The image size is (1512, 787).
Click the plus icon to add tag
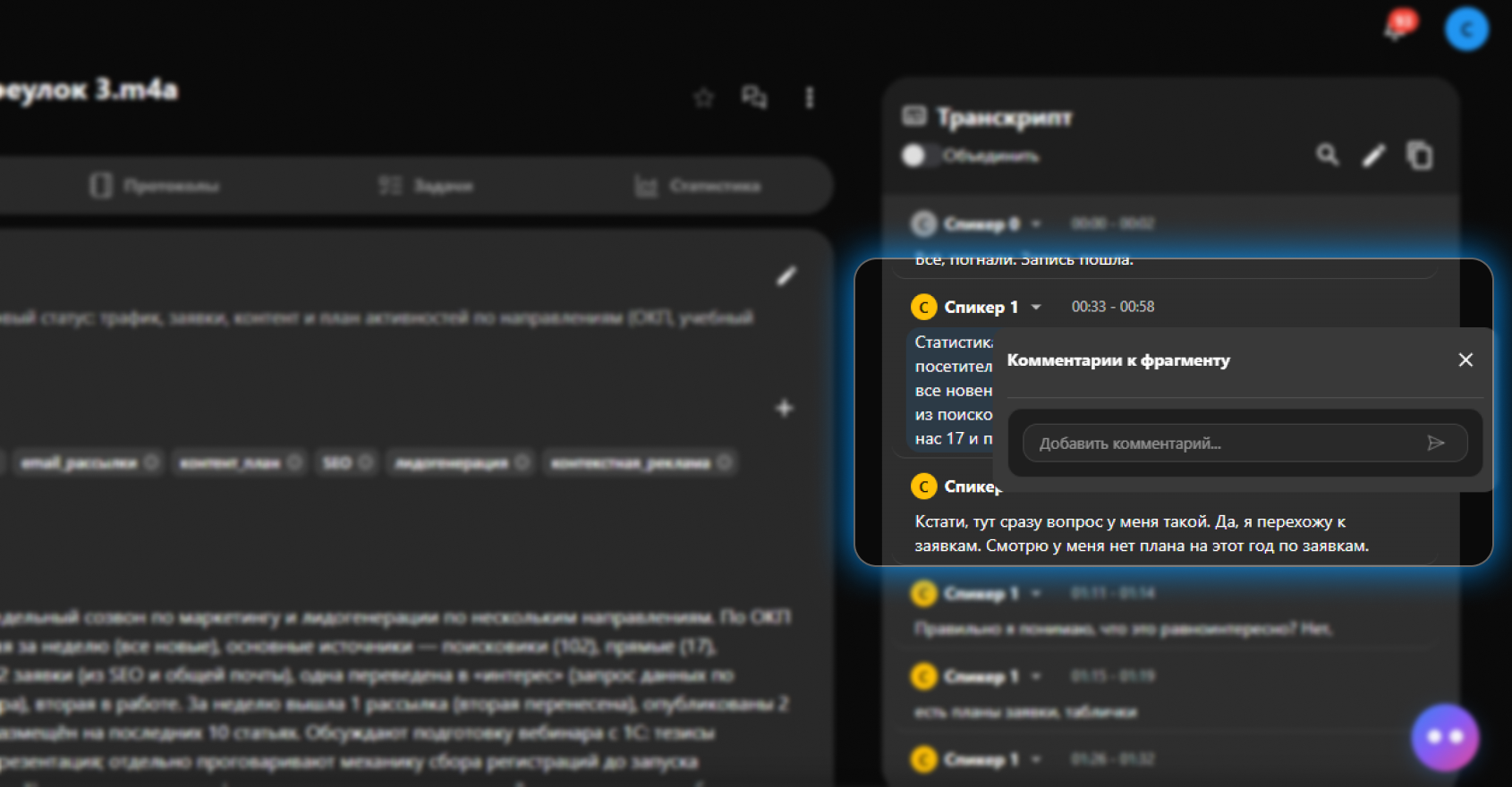pyautogui.click(x=785, y=408)
